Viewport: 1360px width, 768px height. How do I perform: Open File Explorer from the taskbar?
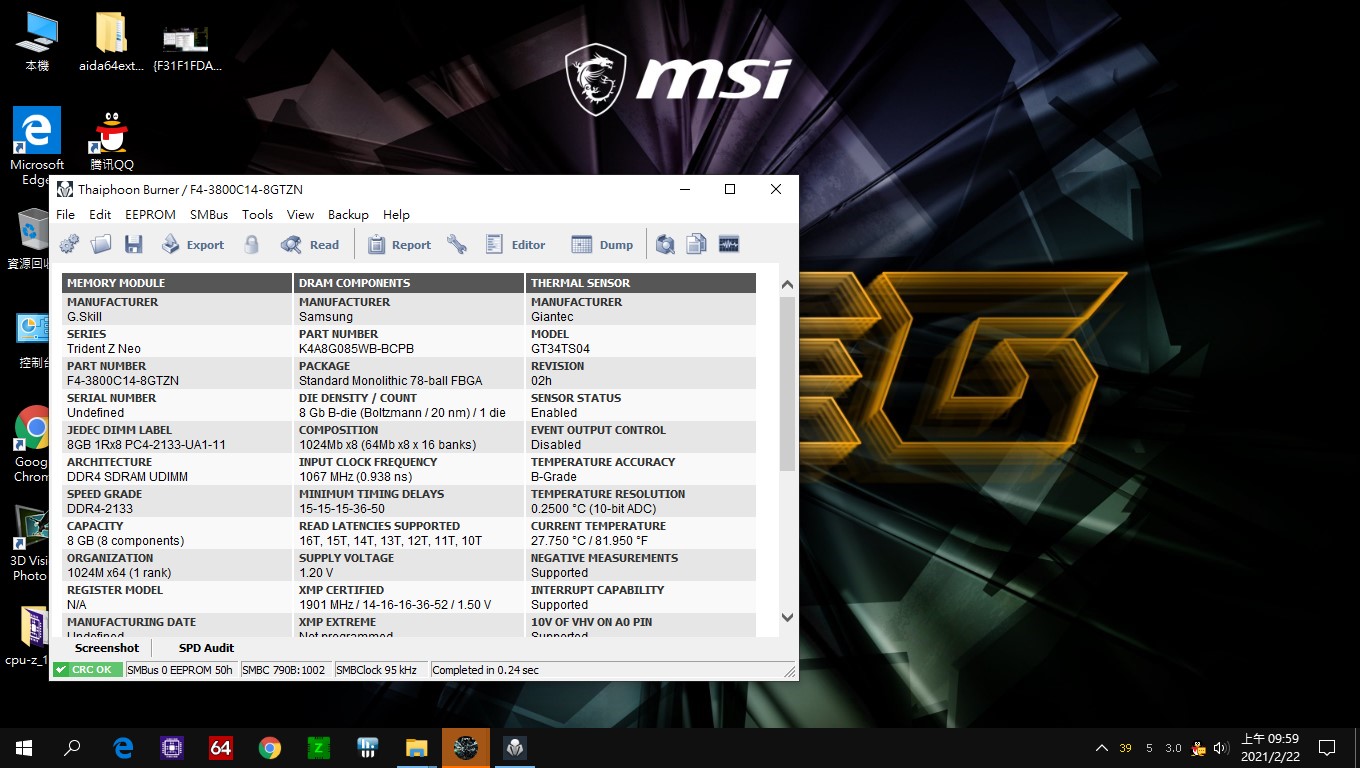tap(416, 748)
